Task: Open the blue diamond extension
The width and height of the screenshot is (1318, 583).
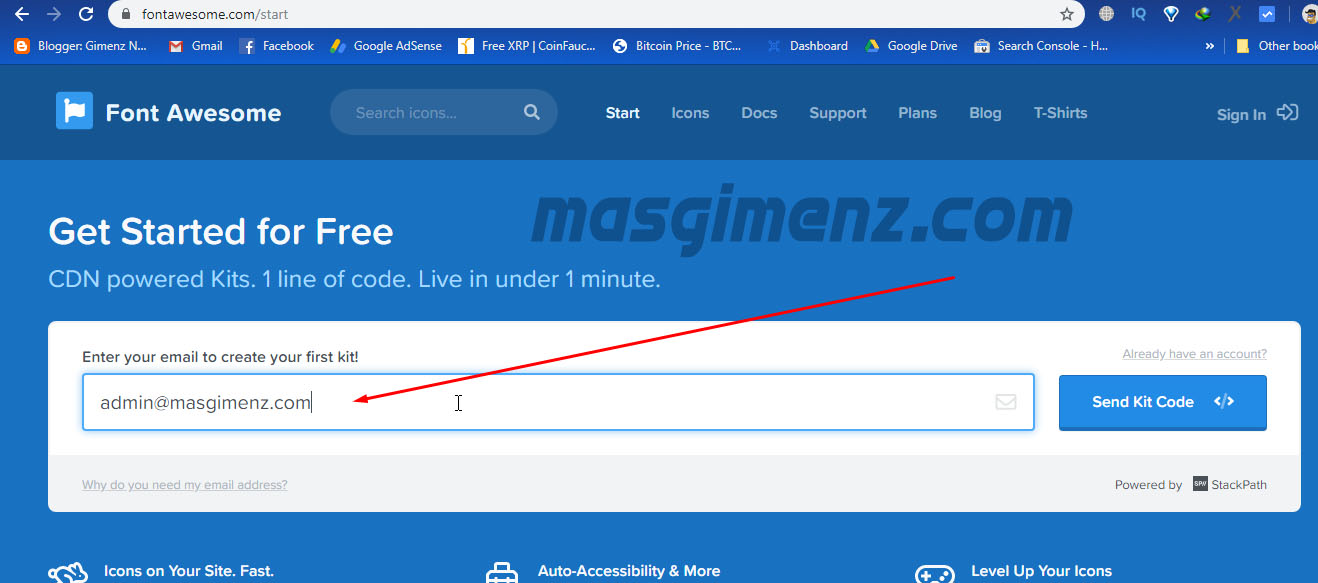Action: click(x=1171, y=14)
